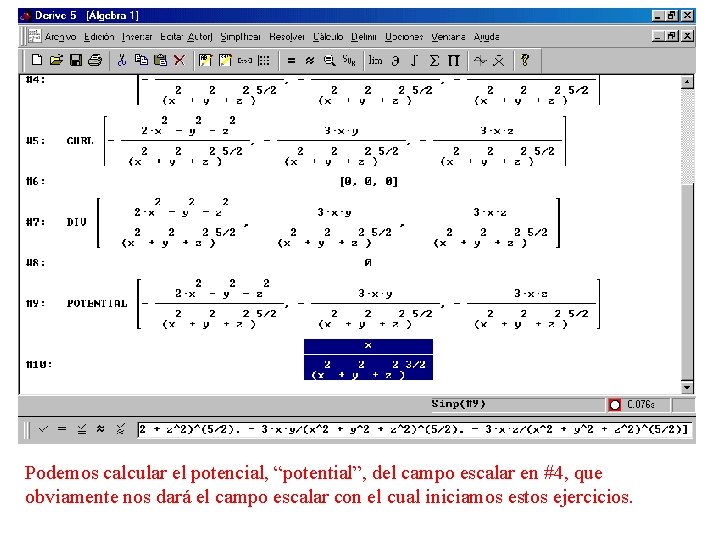The image size is (720, 540).
Task: Click Enter and Approximate icon on entry bar
Action: point(120,429)
